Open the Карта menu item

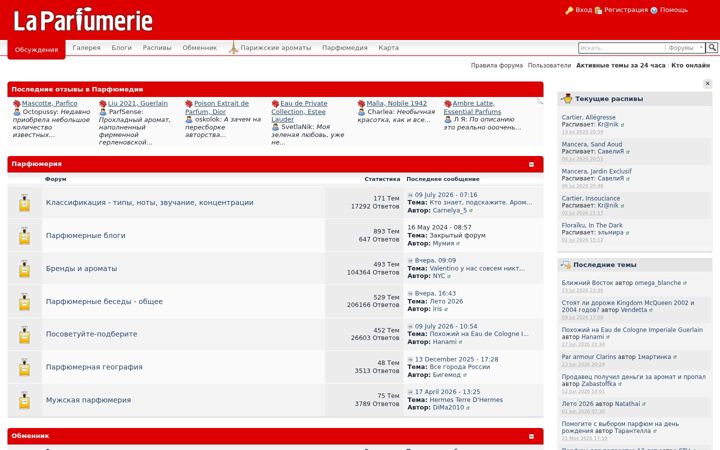pos(388,47)
